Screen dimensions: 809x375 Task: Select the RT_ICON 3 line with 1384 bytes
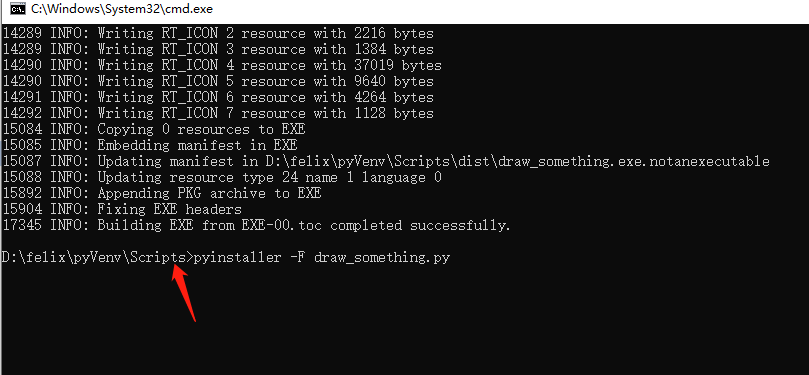(x=218, y=50)
